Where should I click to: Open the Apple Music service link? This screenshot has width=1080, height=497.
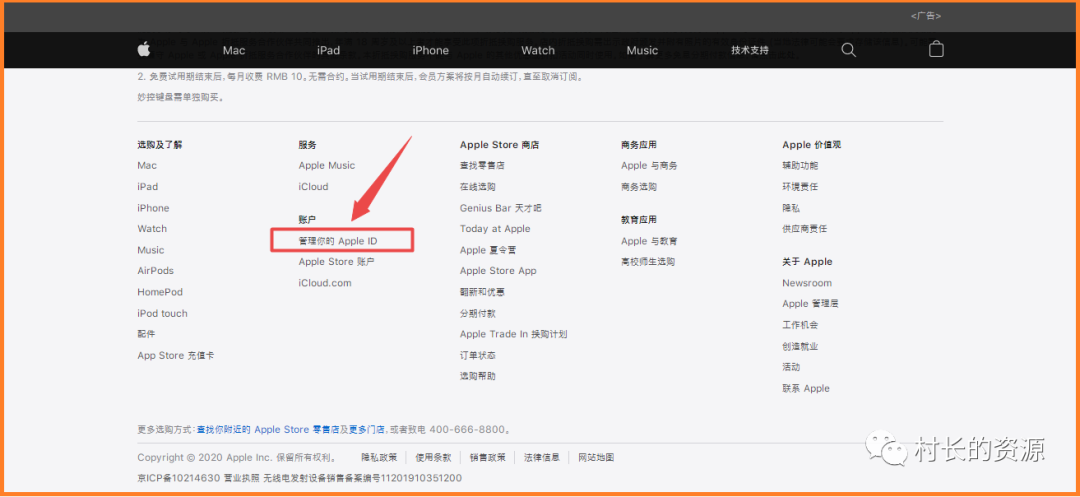click(x=326, y=165)
